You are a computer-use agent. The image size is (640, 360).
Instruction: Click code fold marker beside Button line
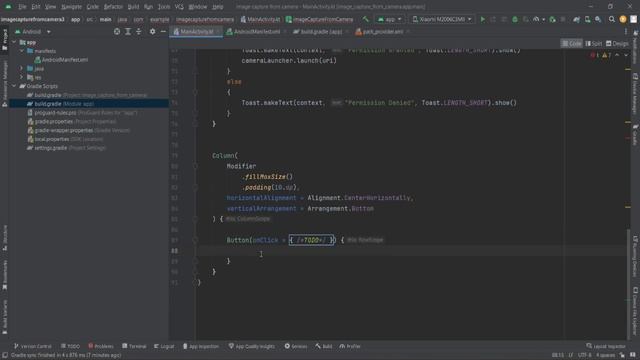tap(195, 240)
